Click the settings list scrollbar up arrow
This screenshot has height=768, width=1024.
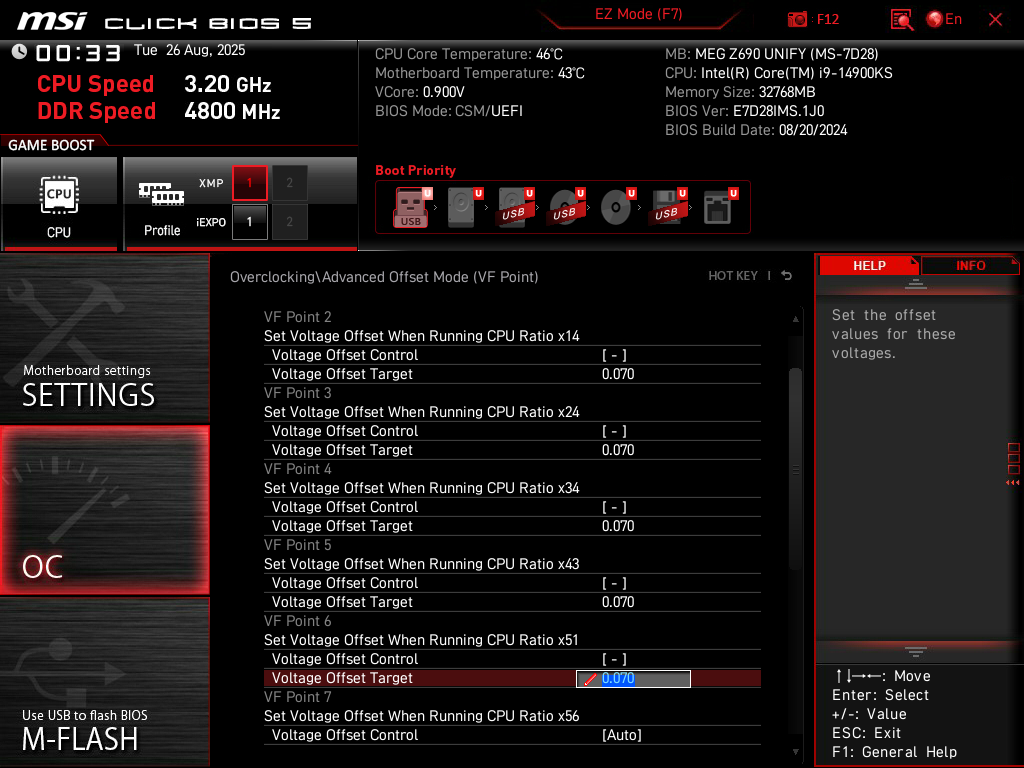pyautogui.click(x=795, y=319)
